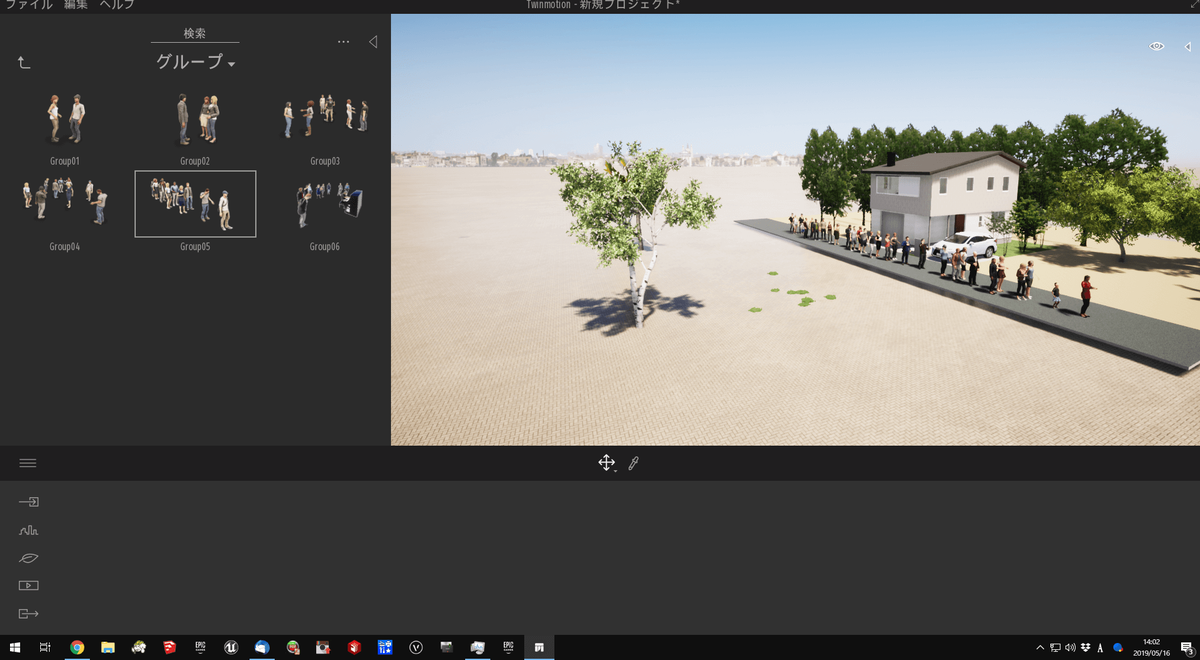This screenshot has width=1200, height=660.
Task: Open the Settings leaf icon
Action: click(28, 558)
